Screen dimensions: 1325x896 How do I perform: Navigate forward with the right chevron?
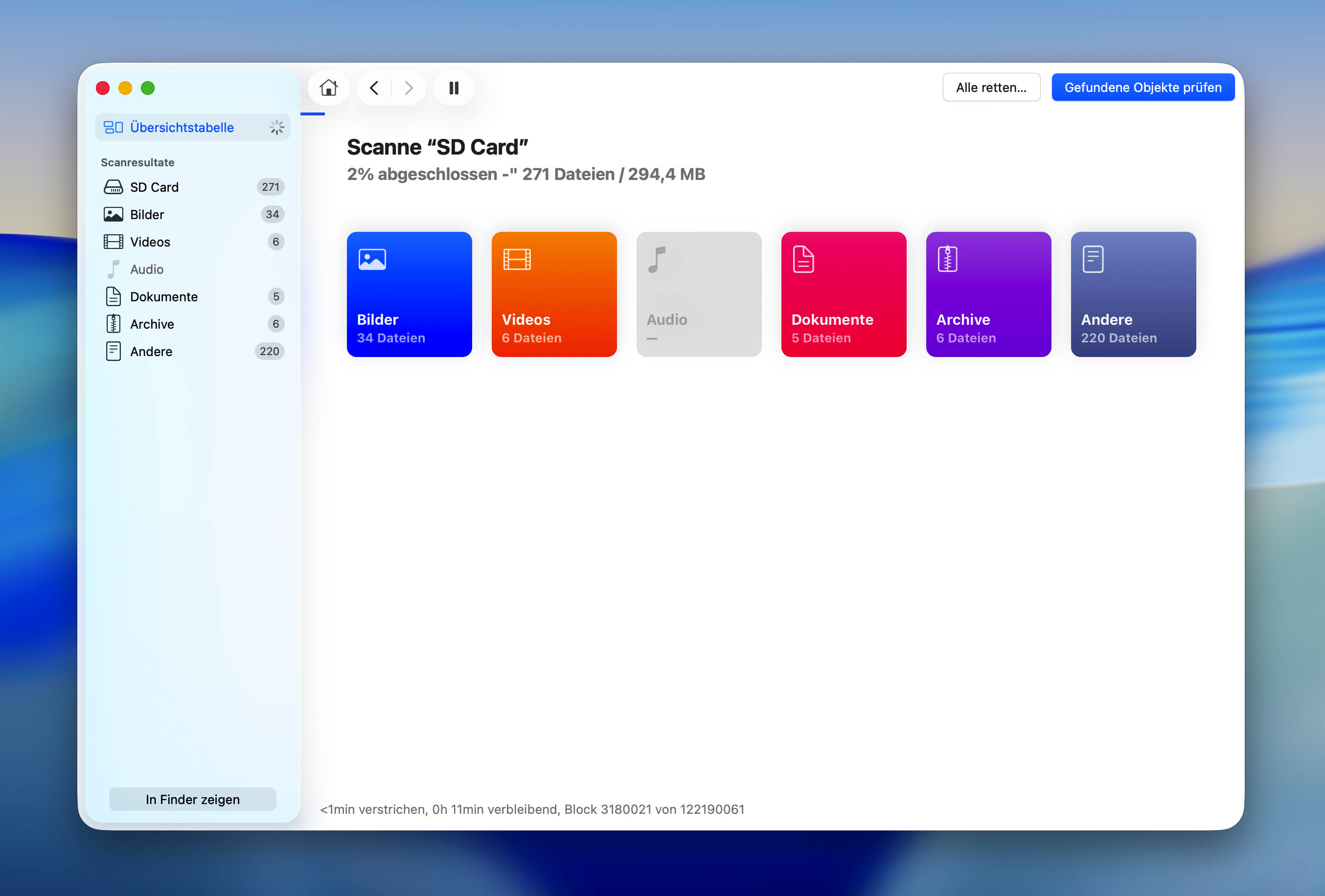tap(408, 88)
